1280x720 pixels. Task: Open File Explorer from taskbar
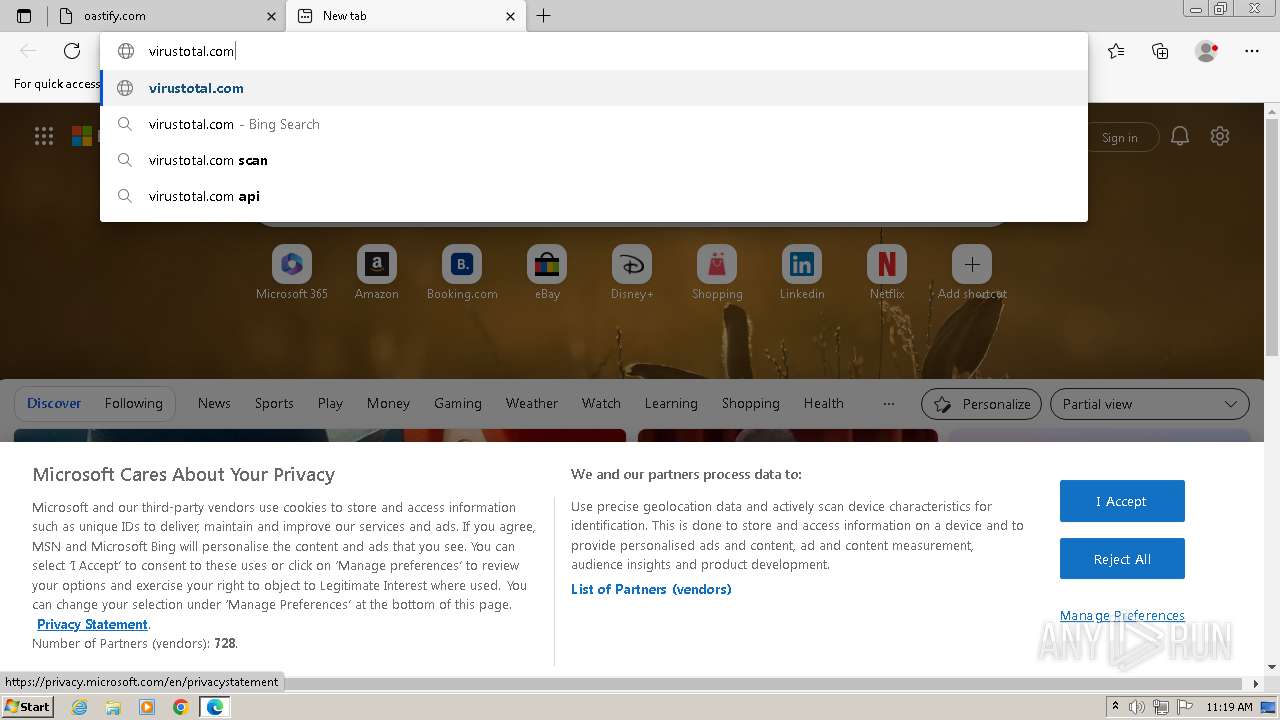(x=113, y=707)
